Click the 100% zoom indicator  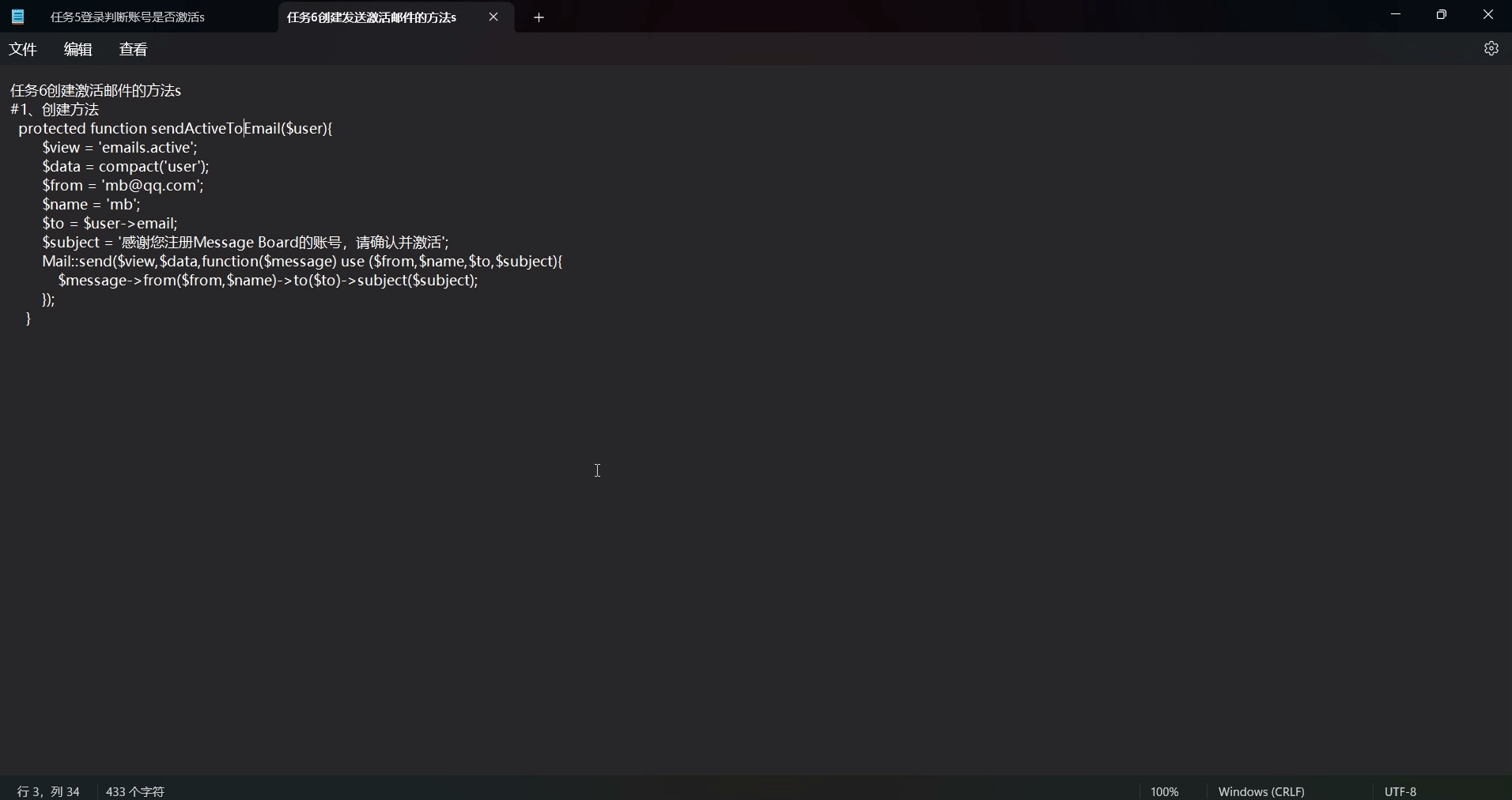[1164, 791]
